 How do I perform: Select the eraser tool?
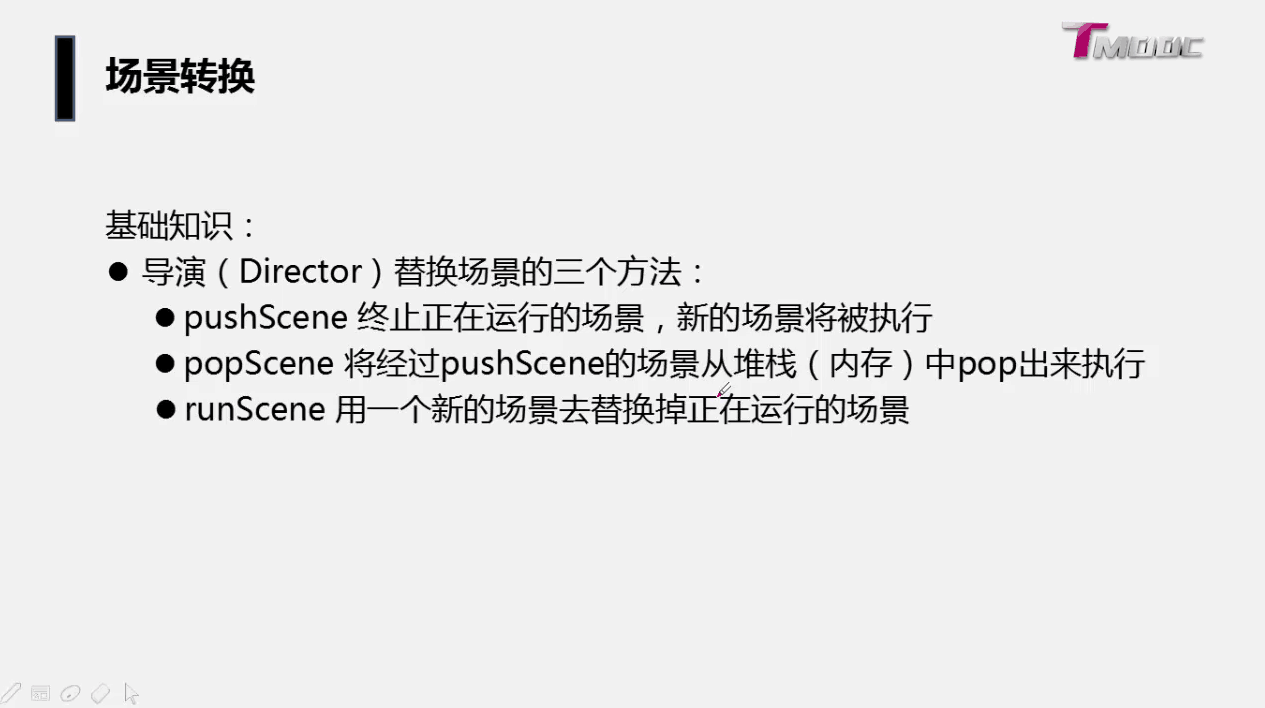(x=100, y=692)
